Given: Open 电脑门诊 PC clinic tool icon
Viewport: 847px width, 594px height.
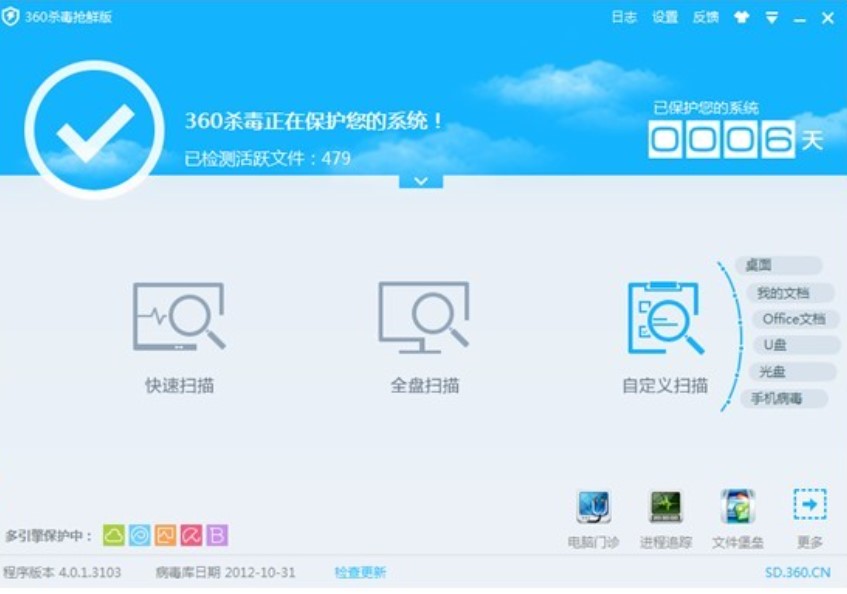Looking at the screenshot, I should pos(594,507).
